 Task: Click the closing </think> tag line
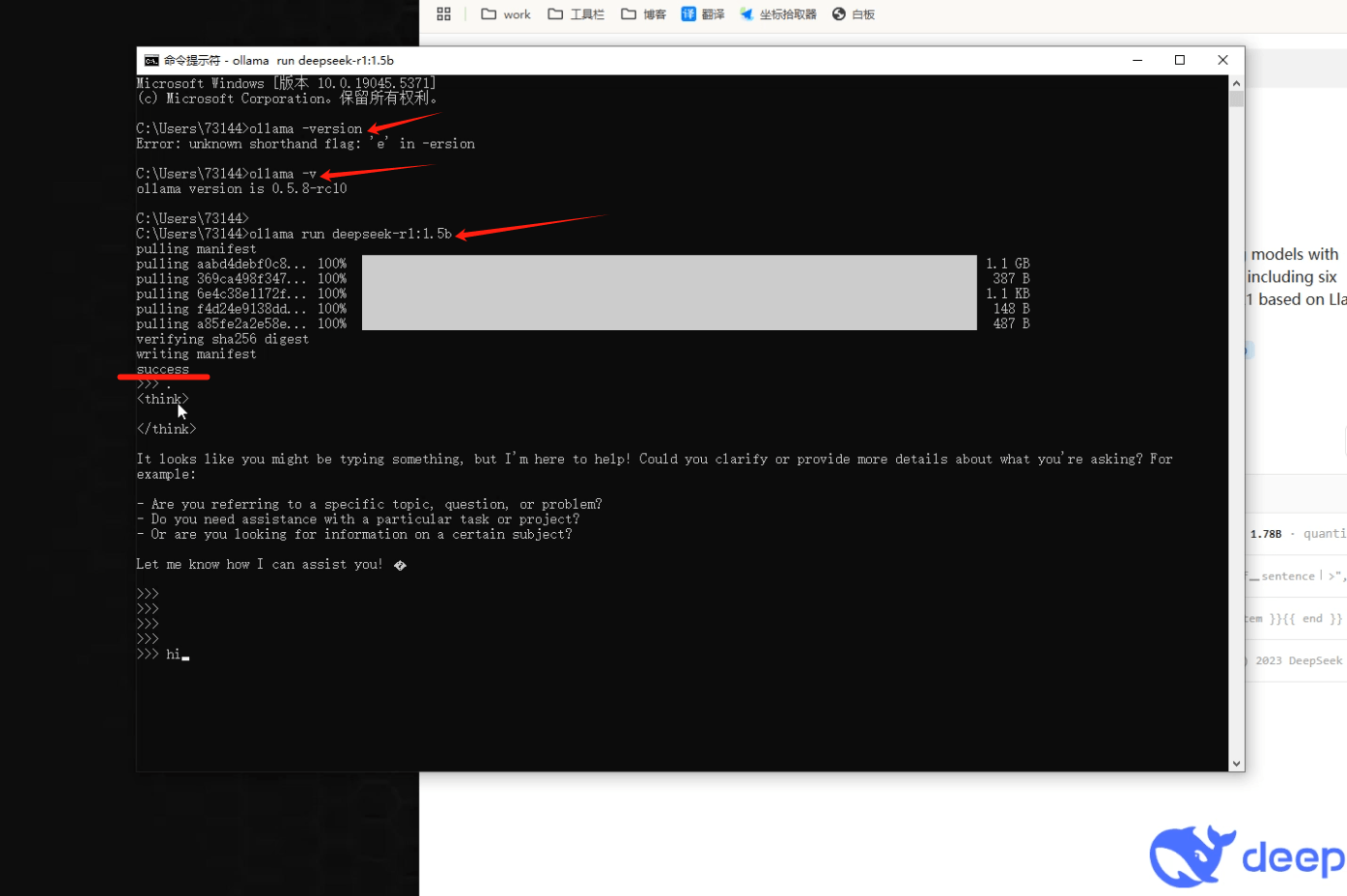pos(166,430)
